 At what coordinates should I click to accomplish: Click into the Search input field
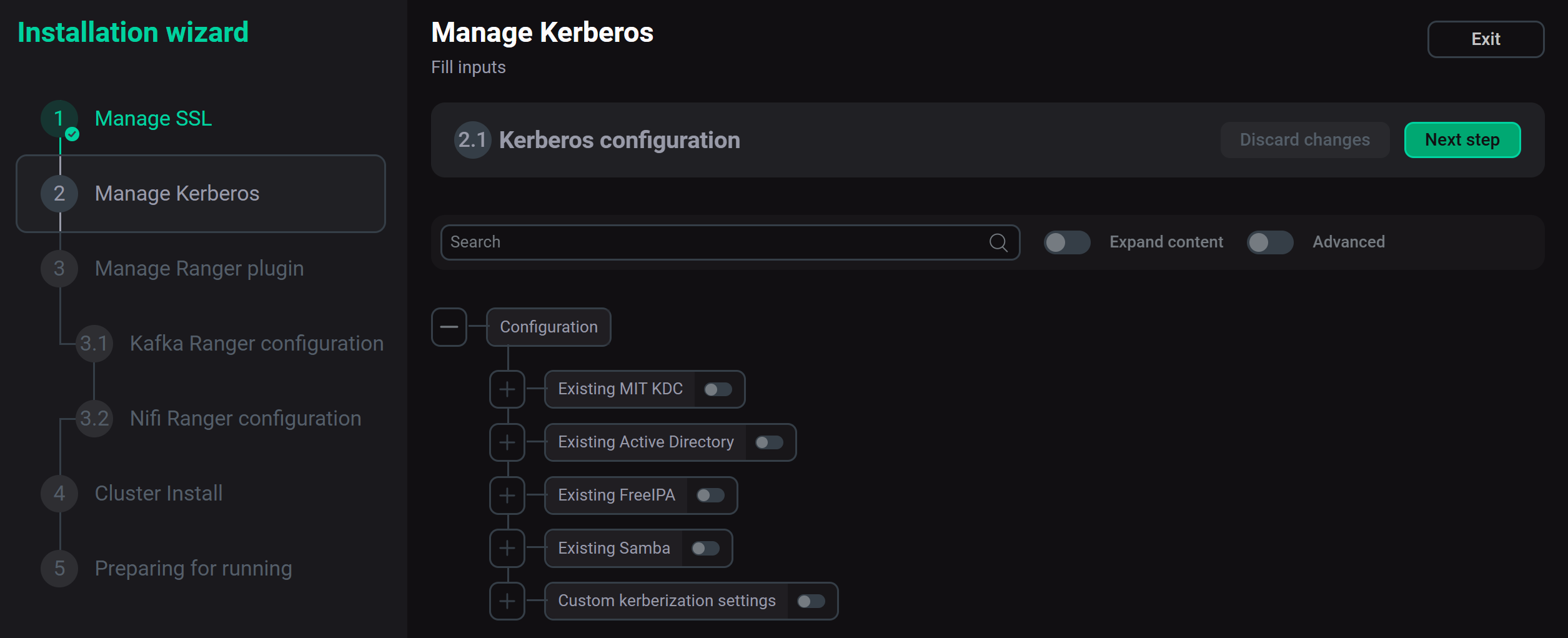tap(730, 242)
